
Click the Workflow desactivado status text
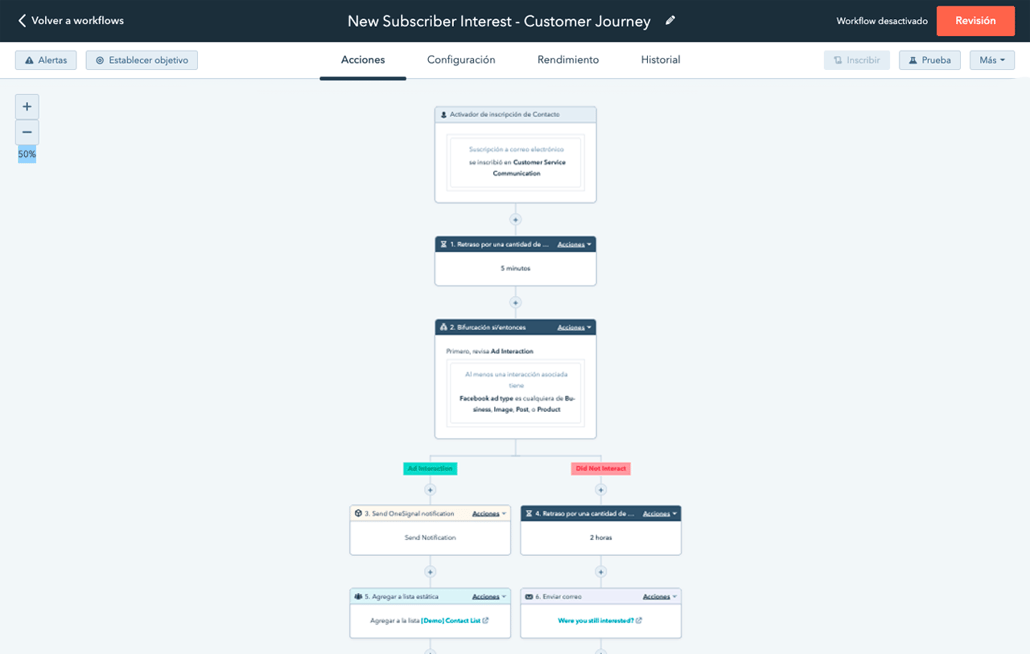882,21
